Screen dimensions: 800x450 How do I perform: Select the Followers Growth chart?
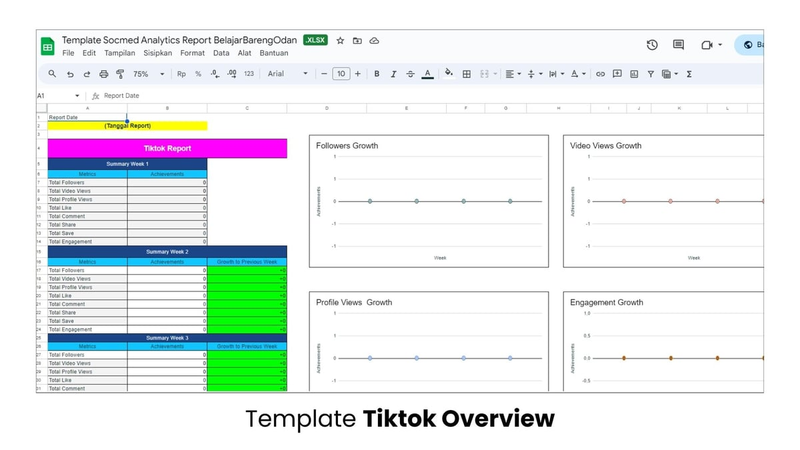[429, 201]
